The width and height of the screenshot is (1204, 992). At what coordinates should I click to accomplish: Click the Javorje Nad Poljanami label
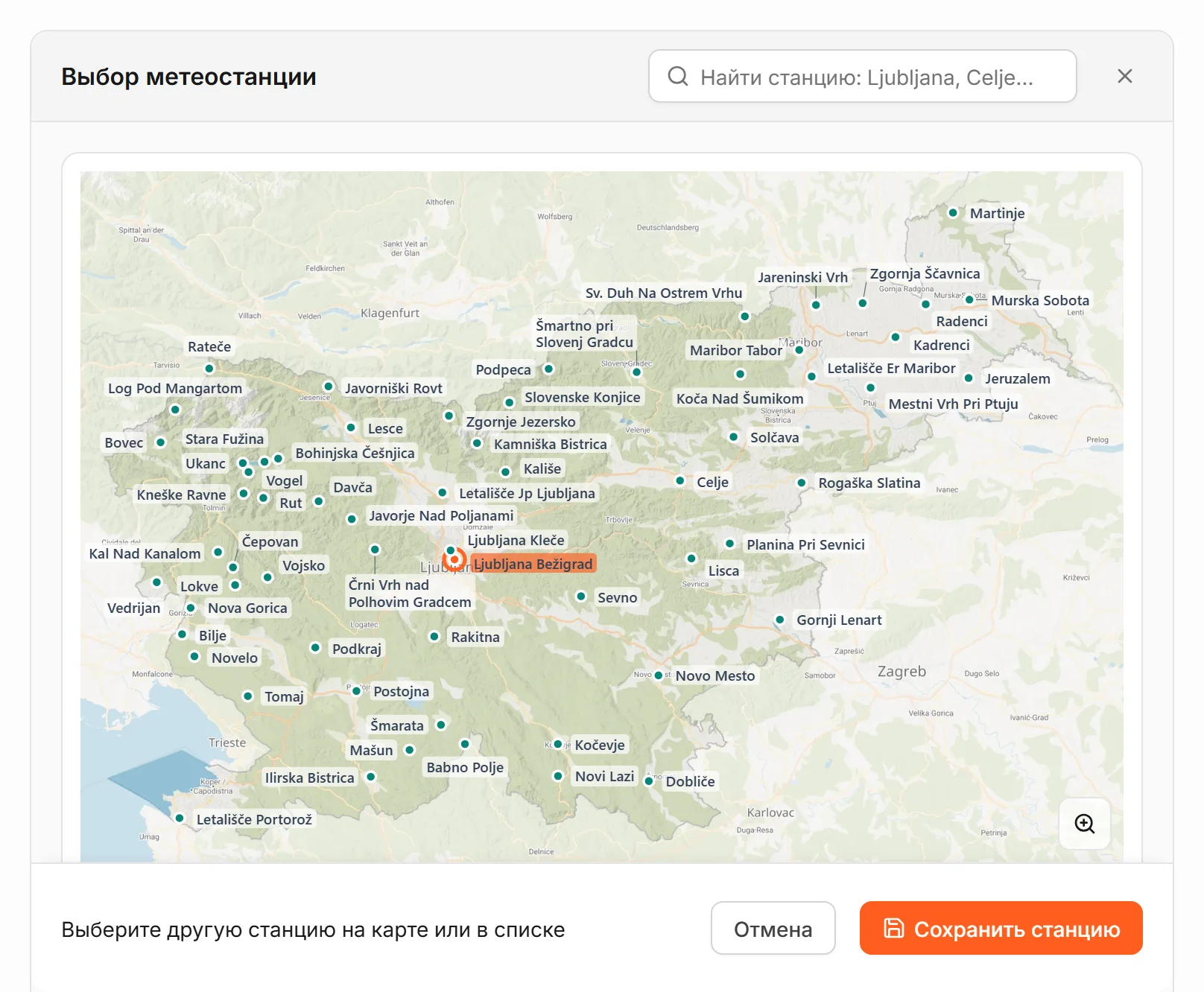[x=441, y=515]
